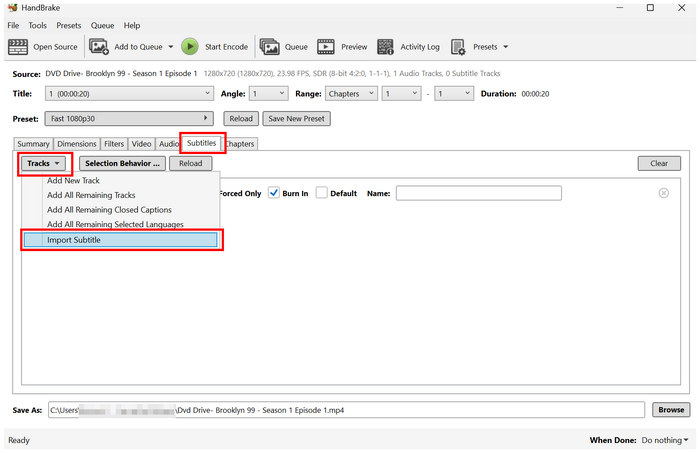700x453 pixels.
Task: Select Import Subtitle menu item
Action: click(x=121, y=240)
